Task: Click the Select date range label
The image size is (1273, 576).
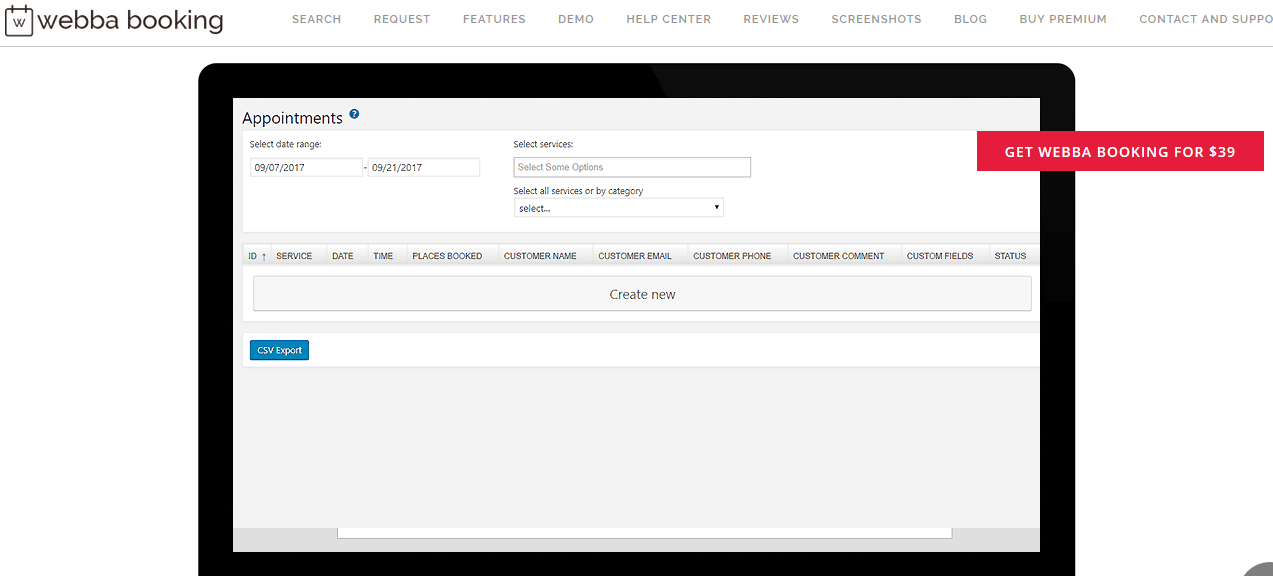Action: pos(286,144)
